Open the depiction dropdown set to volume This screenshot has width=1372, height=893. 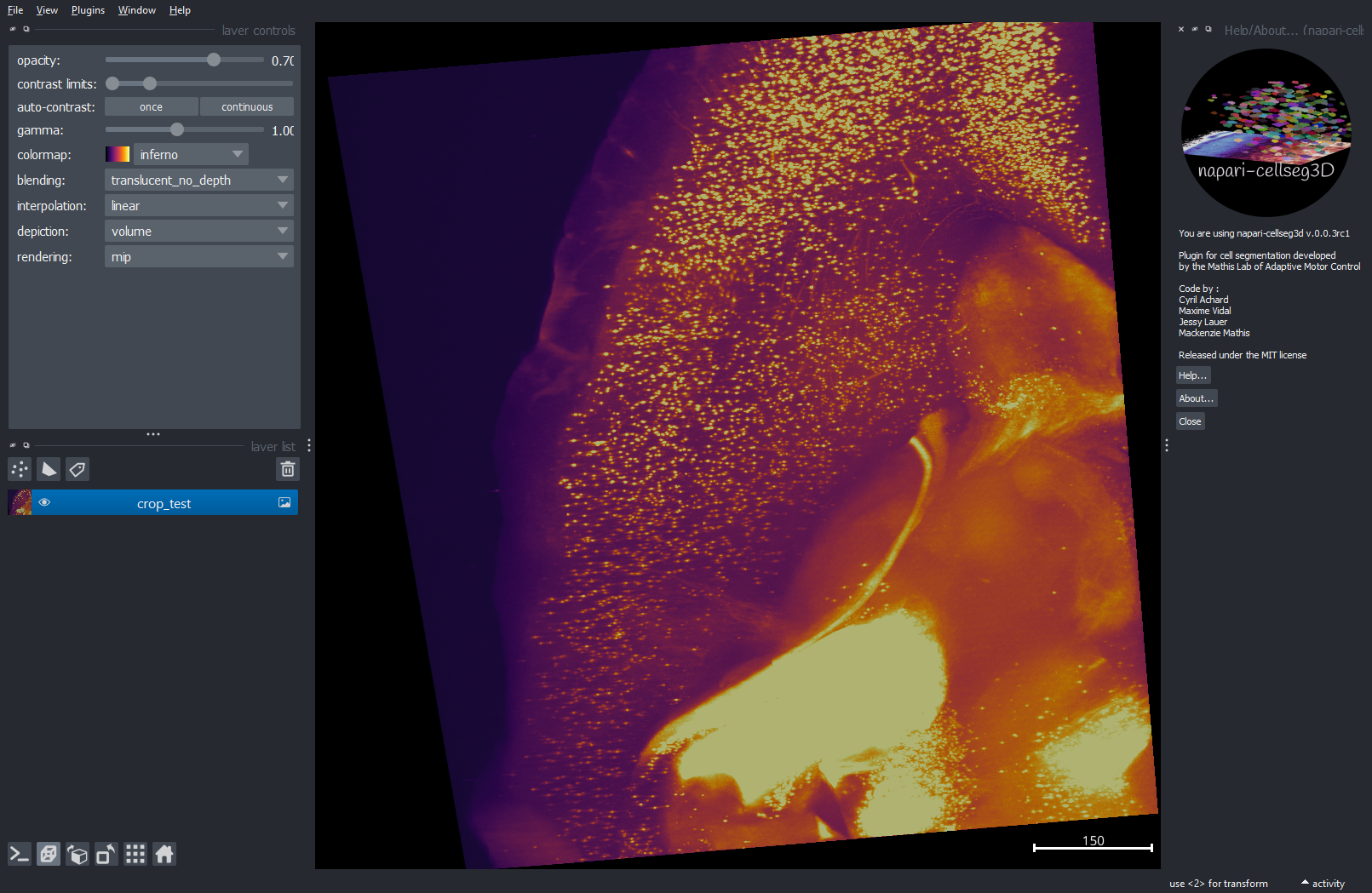(x=199, y=231)
